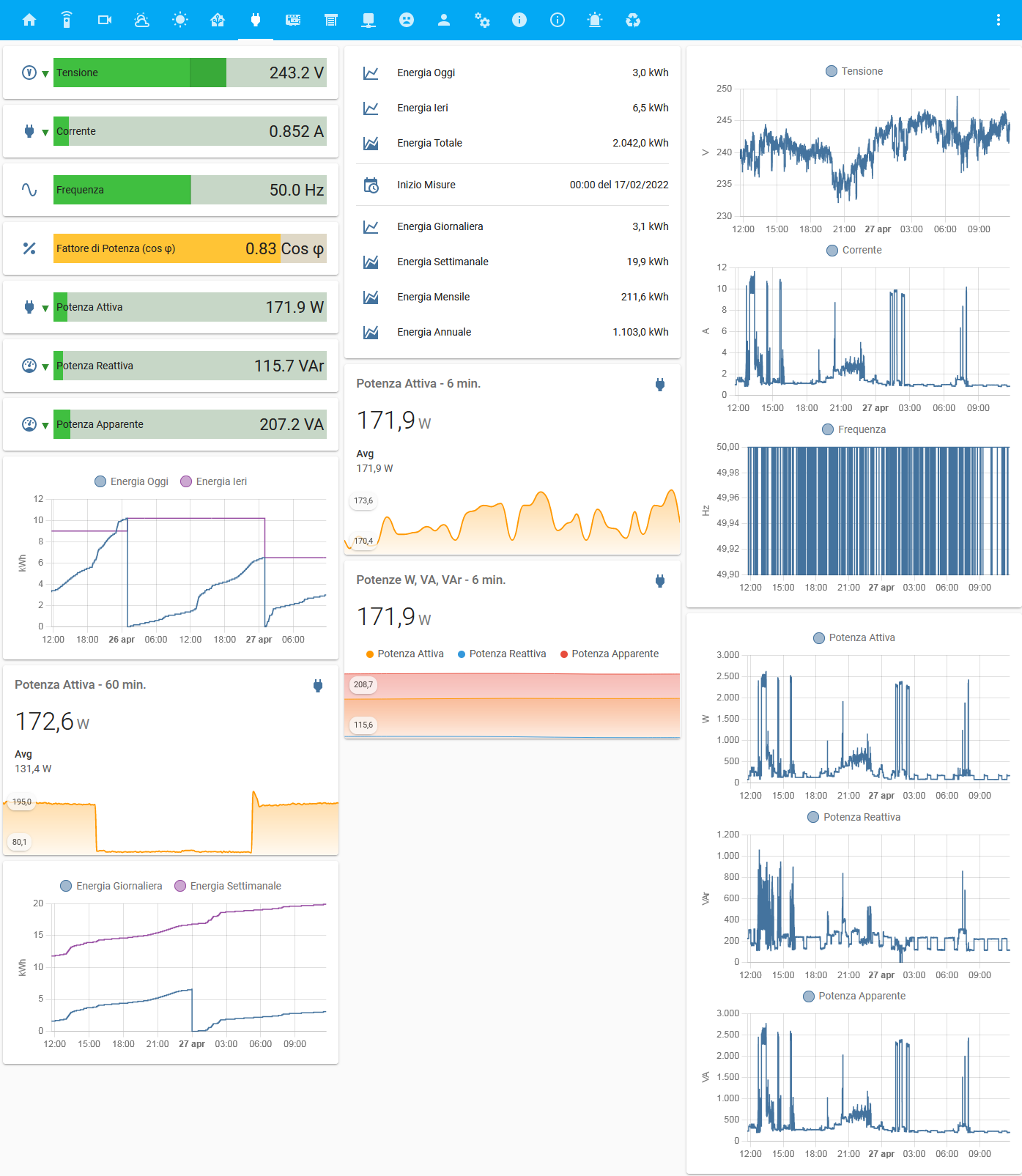The height and width of the screenshot is (1176, 1022).
Task: Open Energia Mensile entity row
Action: click(512, 297)
